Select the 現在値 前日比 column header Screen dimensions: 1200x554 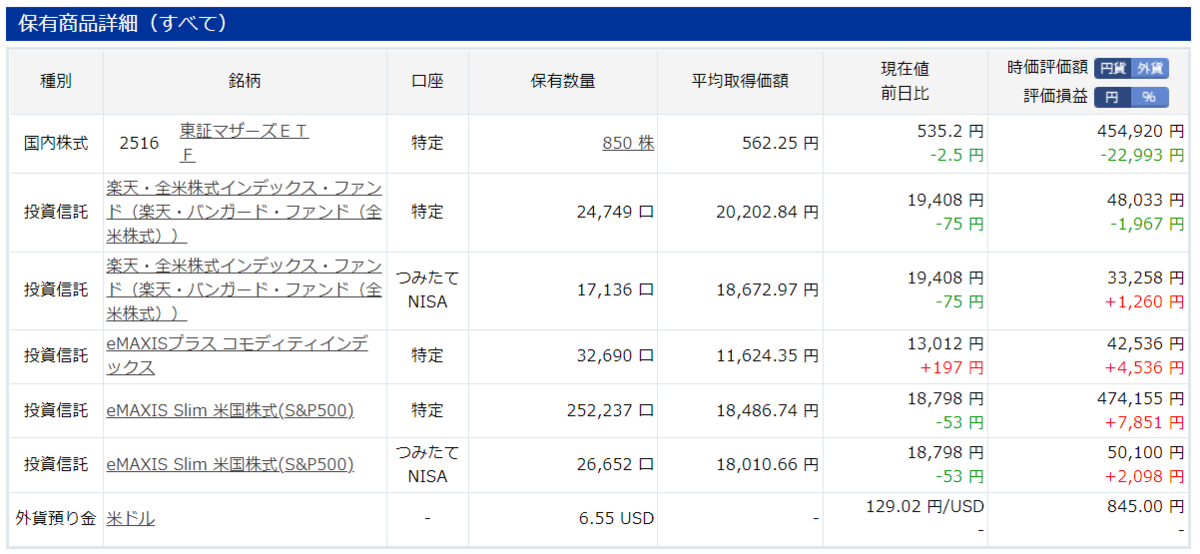point(905,82)
